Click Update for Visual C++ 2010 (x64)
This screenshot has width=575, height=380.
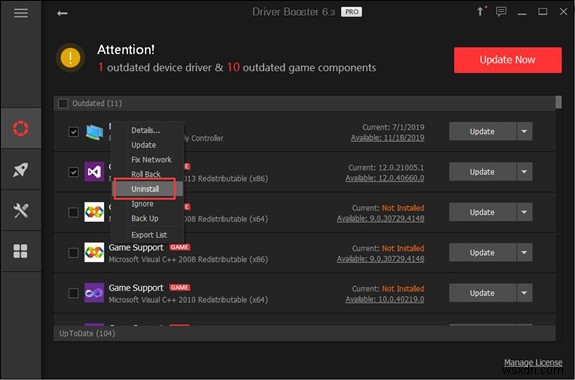tap(482, 293)
